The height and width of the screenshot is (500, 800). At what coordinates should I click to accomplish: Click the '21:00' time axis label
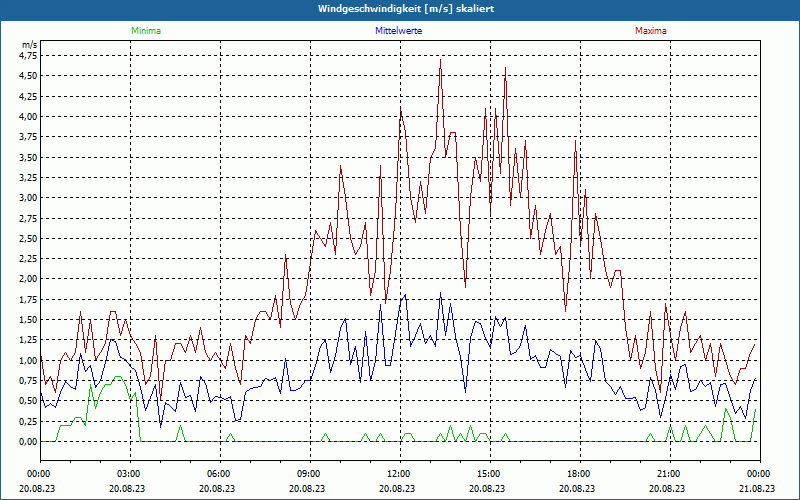click(x=670, y=474)
